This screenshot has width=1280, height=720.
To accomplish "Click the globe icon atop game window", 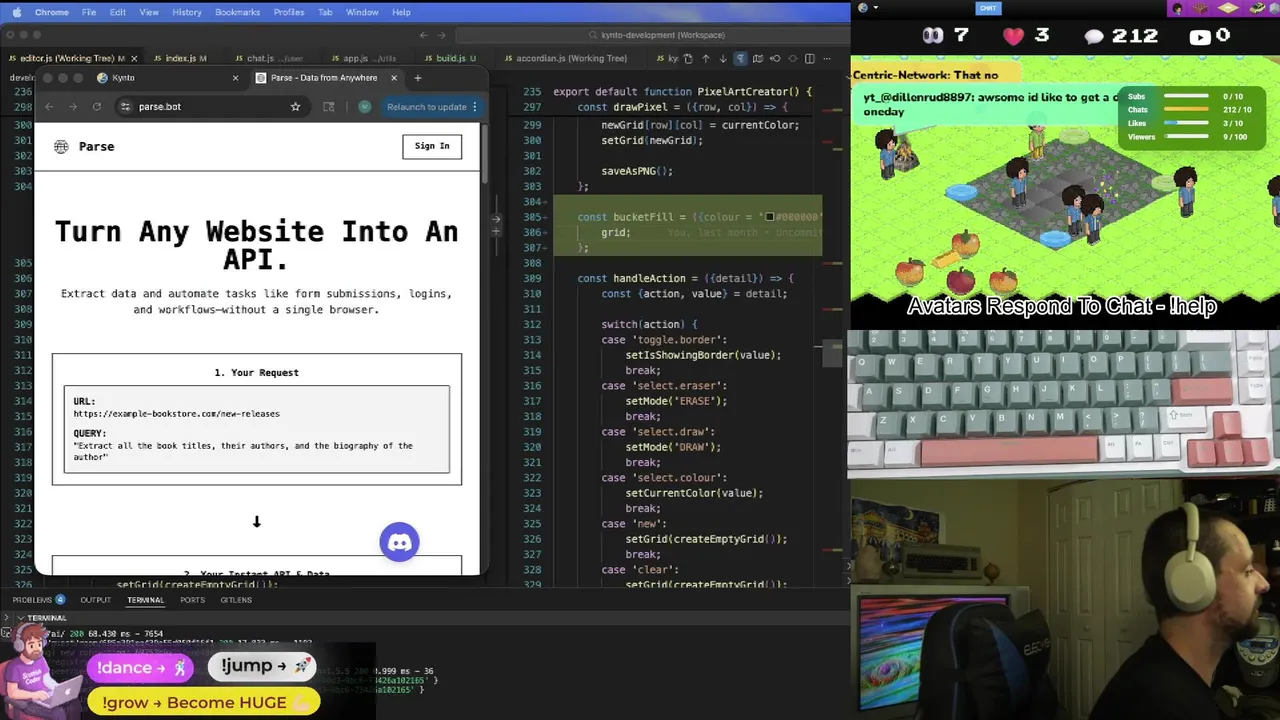I will tap(863, 8).
